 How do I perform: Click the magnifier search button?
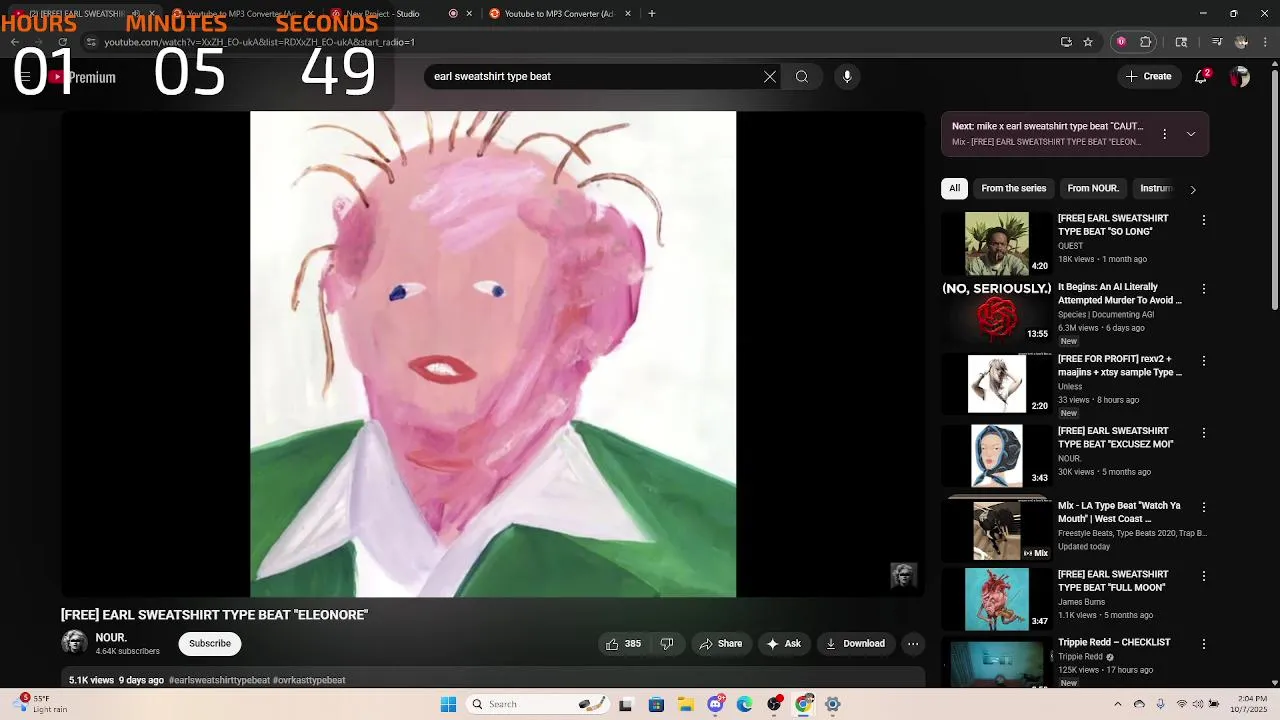[802, 76]
